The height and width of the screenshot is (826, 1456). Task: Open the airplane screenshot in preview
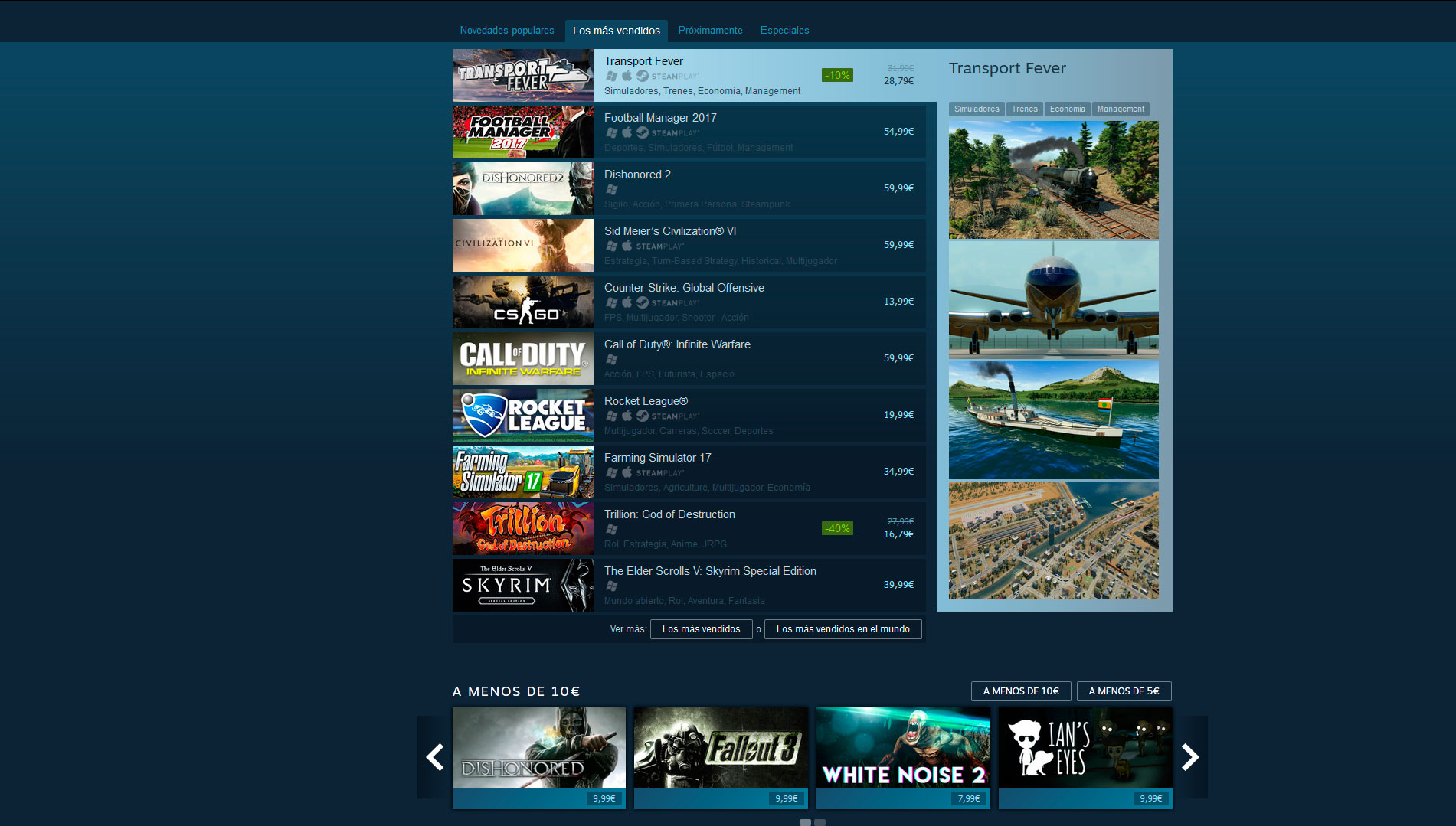click(1053, 300)
